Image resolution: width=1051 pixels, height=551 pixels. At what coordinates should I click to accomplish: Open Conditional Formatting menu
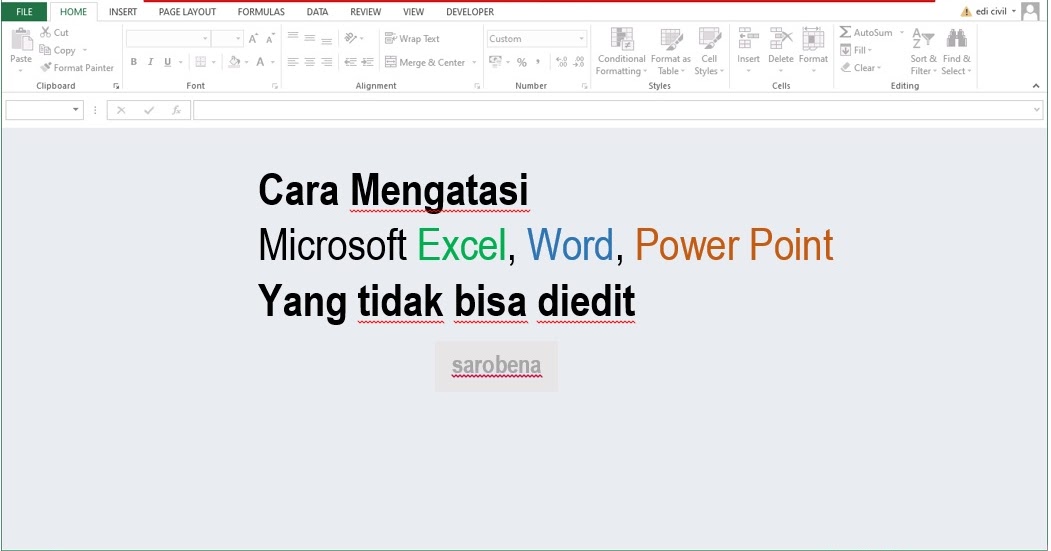(x=621, y=52)
